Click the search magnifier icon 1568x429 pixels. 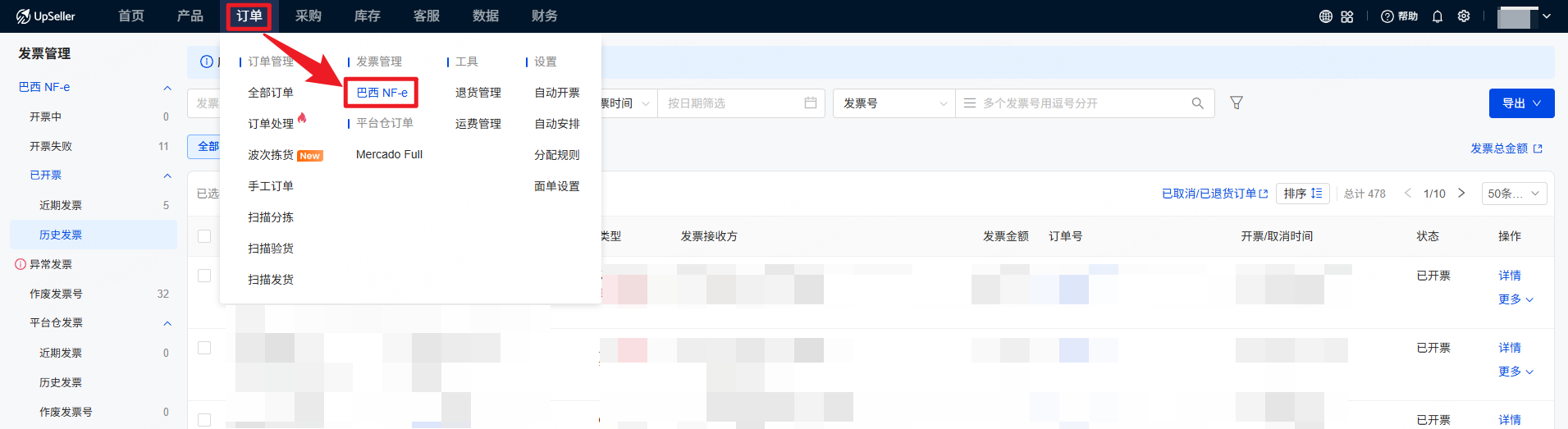(1197, 103)
